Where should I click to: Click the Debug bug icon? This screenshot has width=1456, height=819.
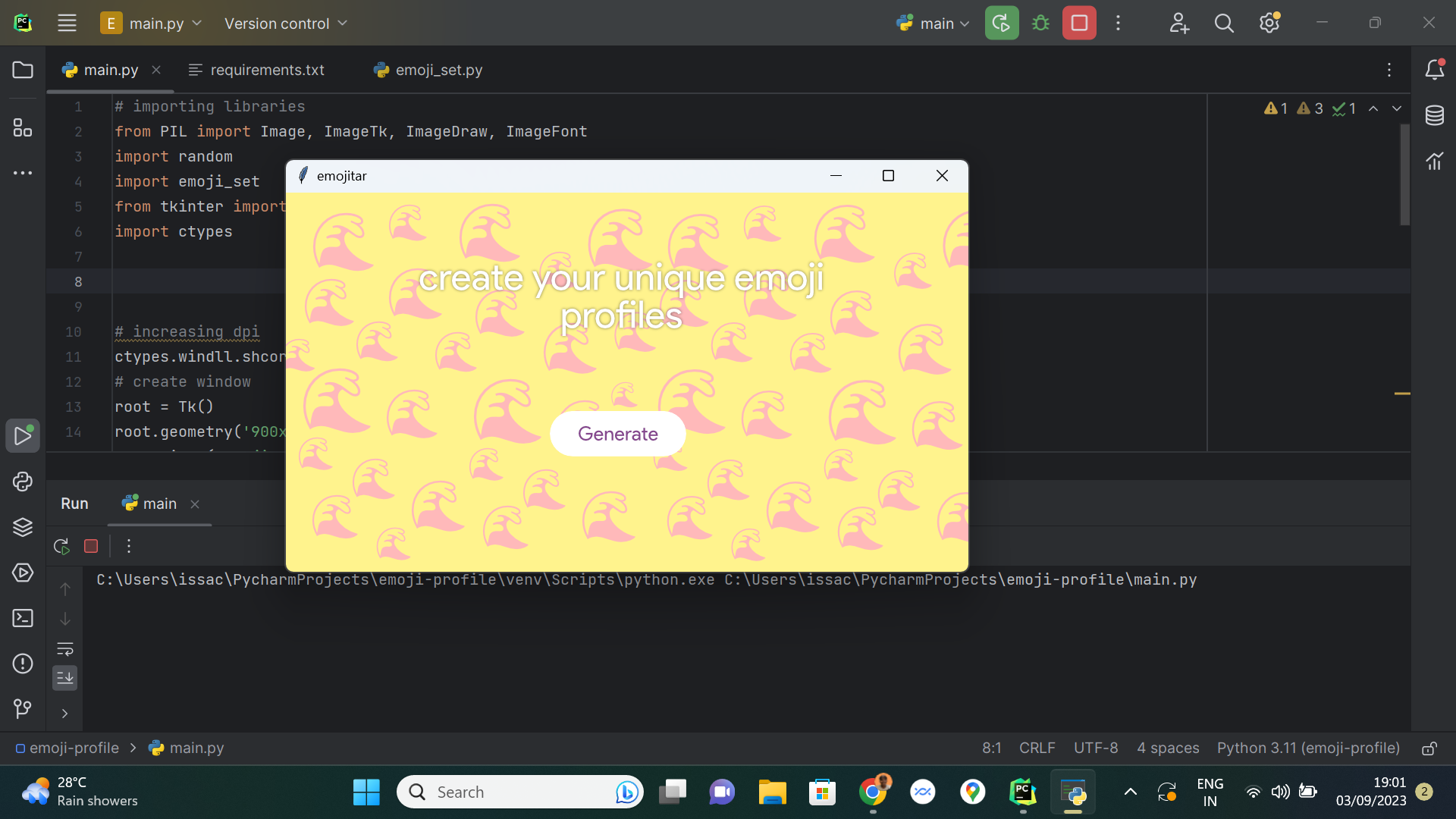(1040, 23)
